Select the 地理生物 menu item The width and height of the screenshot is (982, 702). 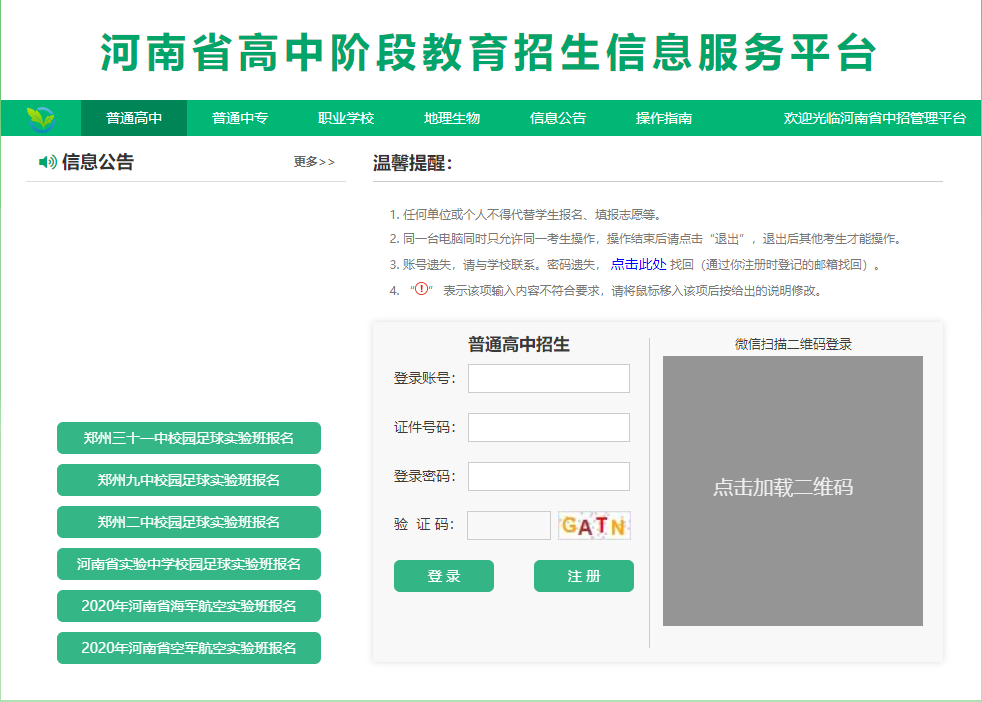click(x=452, y=118)
